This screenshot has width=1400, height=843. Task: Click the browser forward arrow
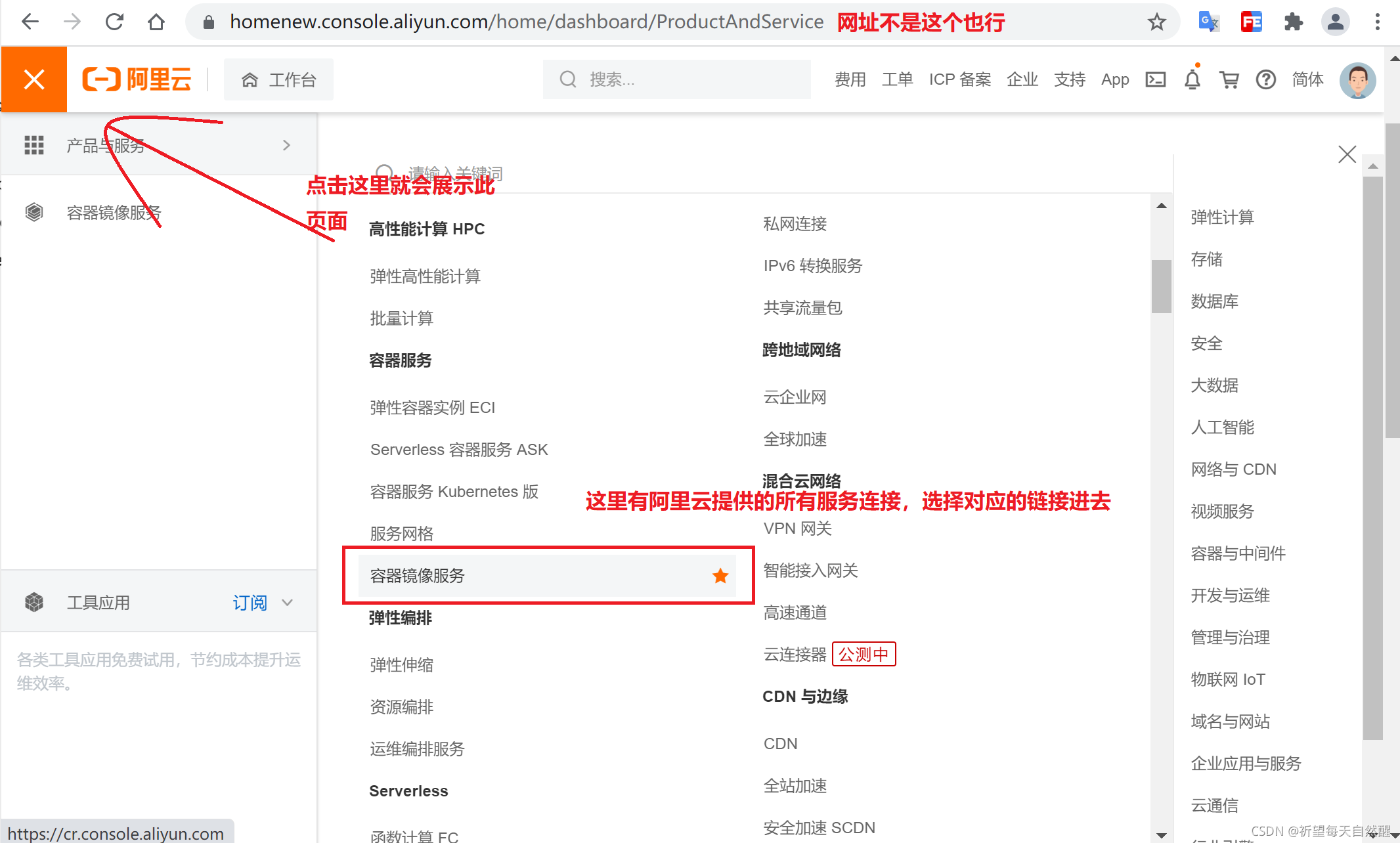(x=72, y=22)
